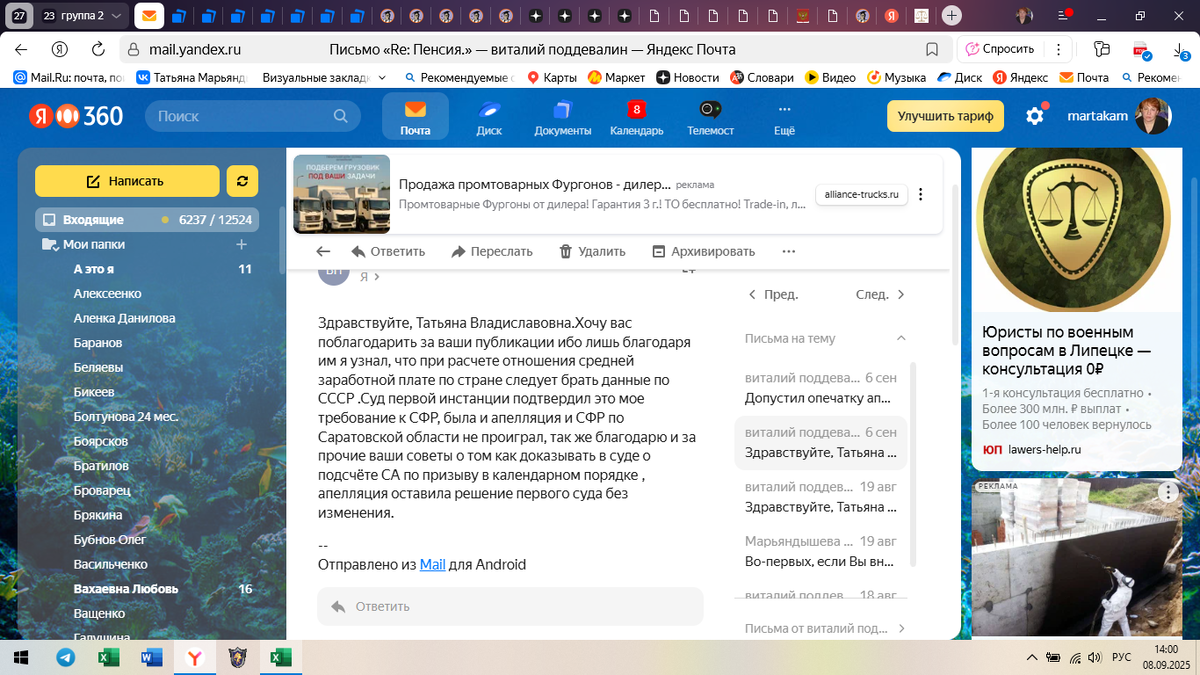
Task: Open Яндекс Диск in the top navigation
Action: pyautogui.click(x=489, y=117)
